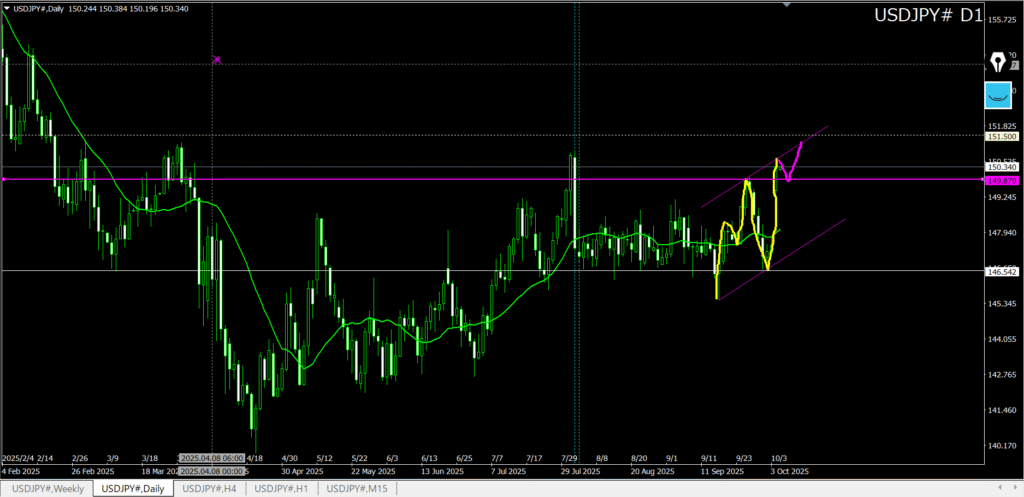Open the USDJPY#,M15 chart tab

358,488
